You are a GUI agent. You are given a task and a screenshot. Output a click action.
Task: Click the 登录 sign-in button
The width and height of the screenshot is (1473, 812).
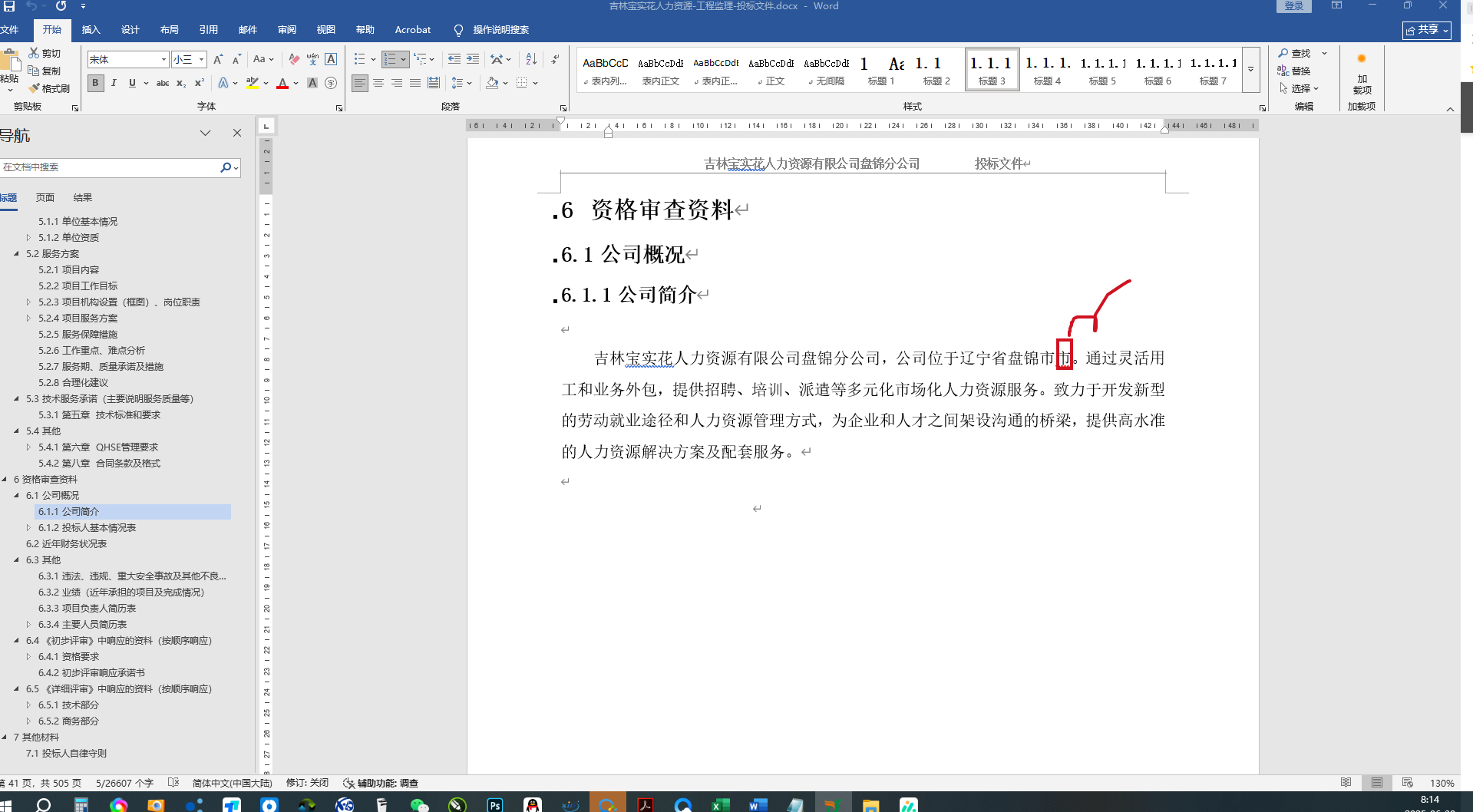tap(1294, 6)
